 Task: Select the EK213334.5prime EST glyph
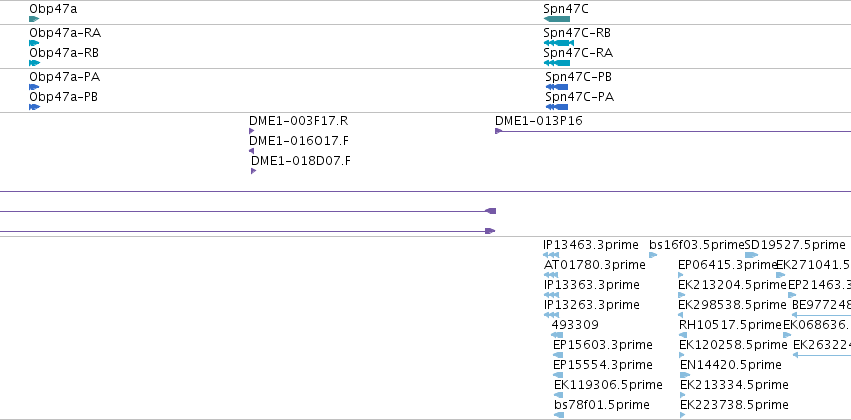(683, 395)
